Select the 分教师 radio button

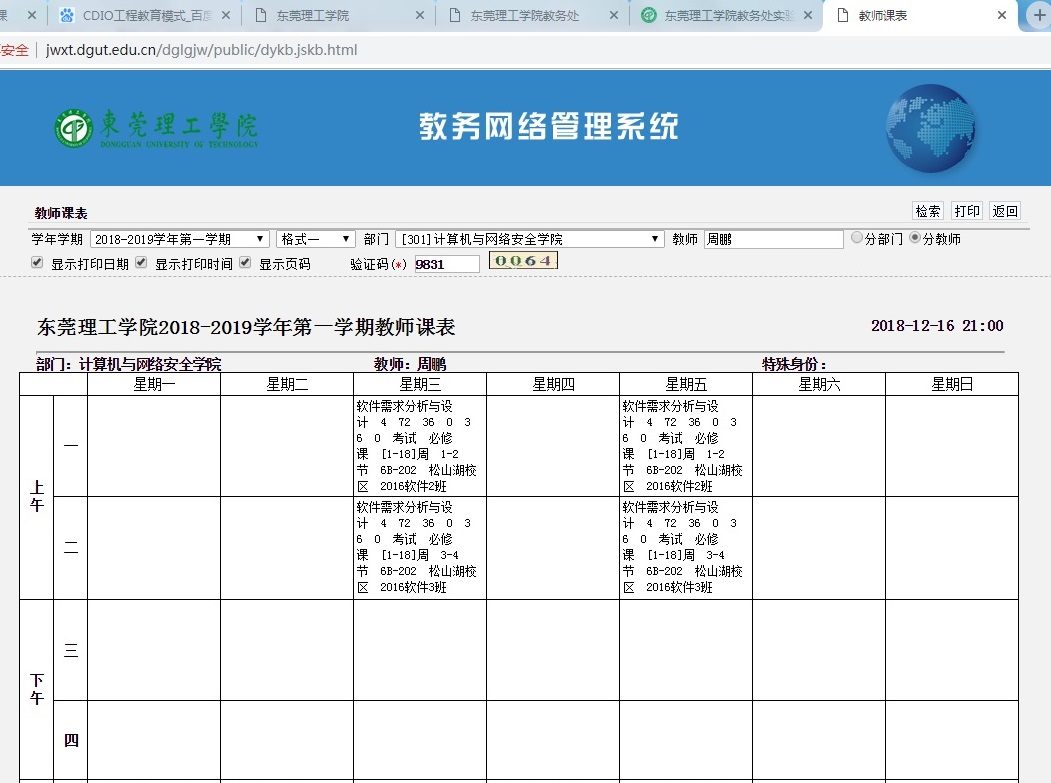click(915, 237)
